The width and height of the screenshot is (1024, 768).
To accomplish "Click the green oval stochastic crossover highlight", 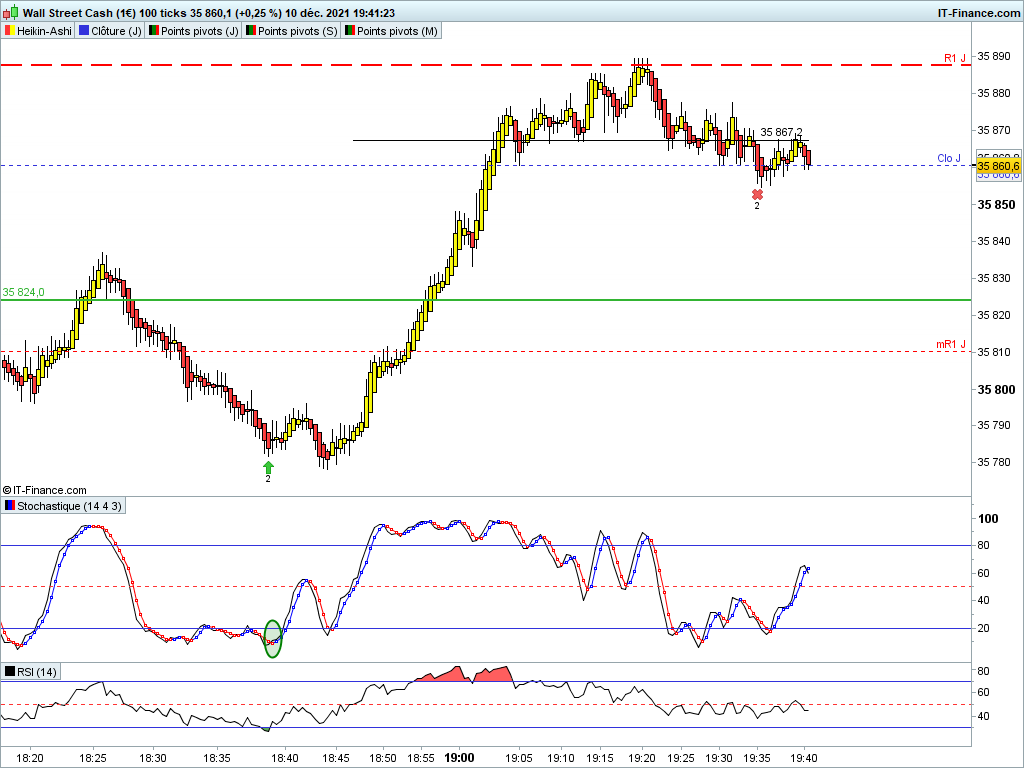I will 273,639.
